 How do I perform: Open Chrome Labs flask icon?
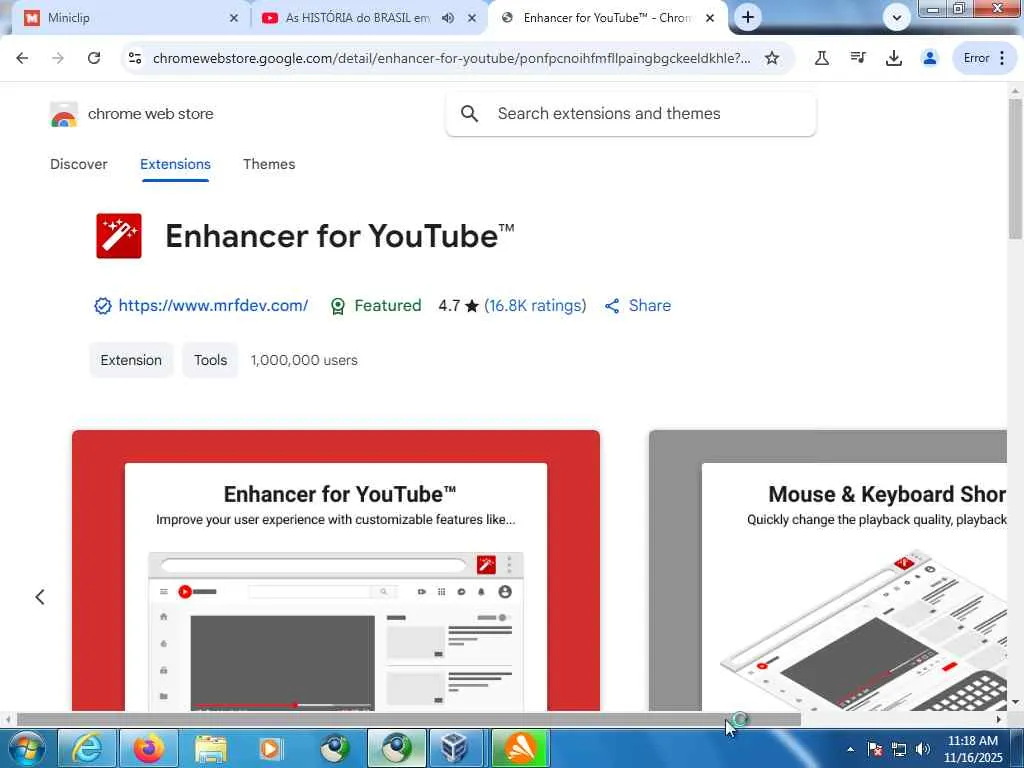point(822,58)
